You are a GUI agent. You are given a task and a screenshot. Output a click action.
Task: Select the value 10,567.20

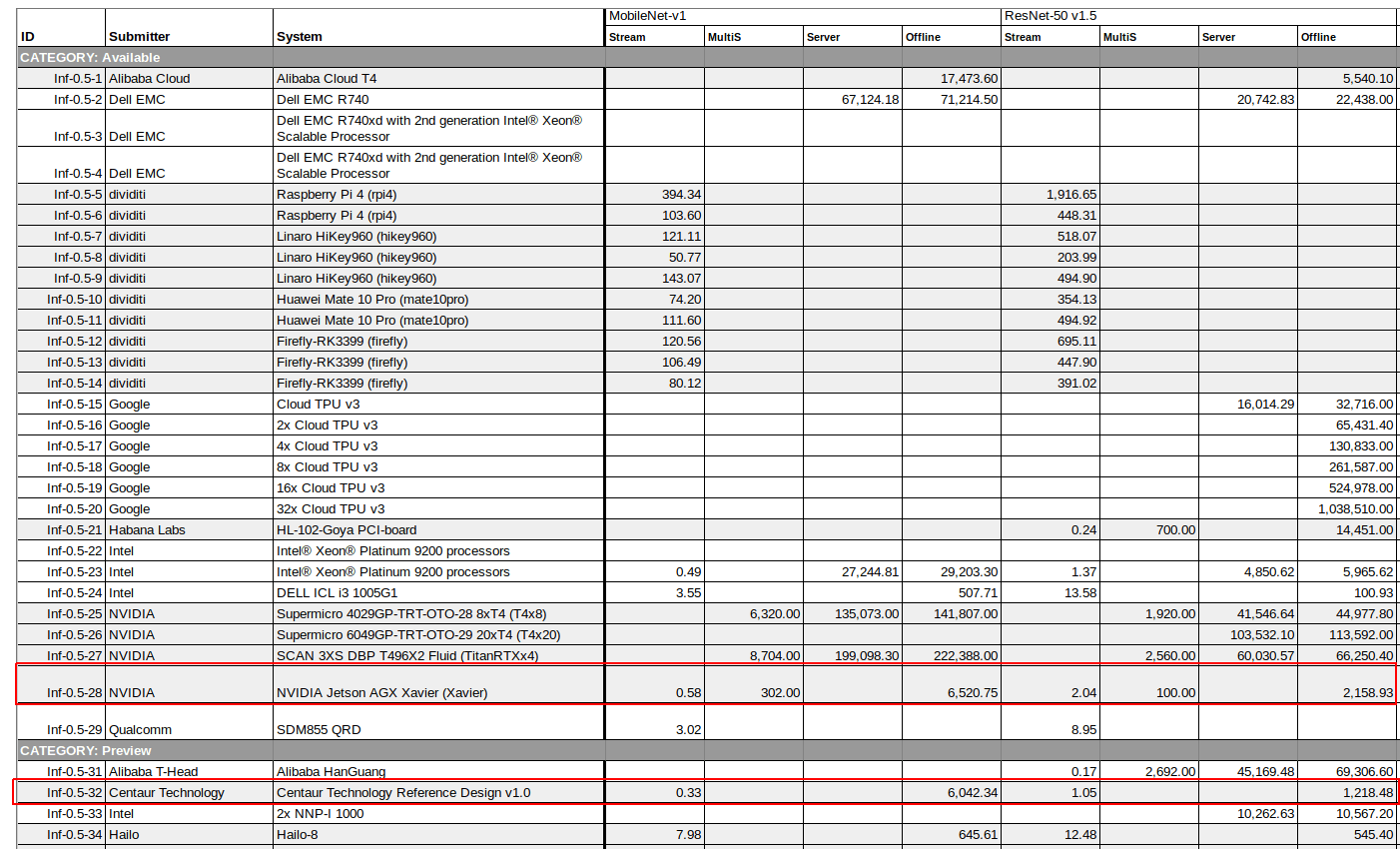1365,814
